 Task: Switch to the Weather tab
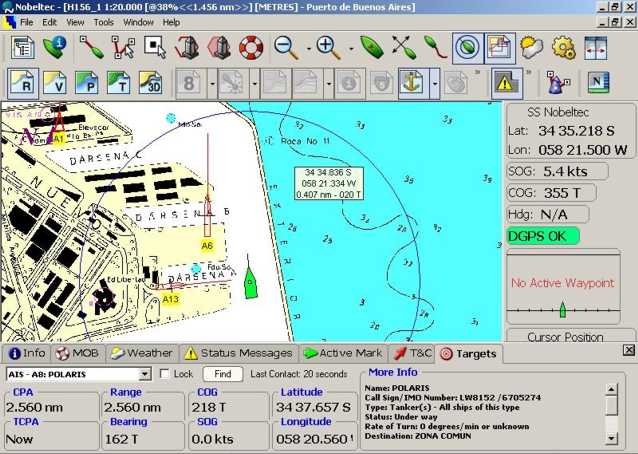click(142, 353)
